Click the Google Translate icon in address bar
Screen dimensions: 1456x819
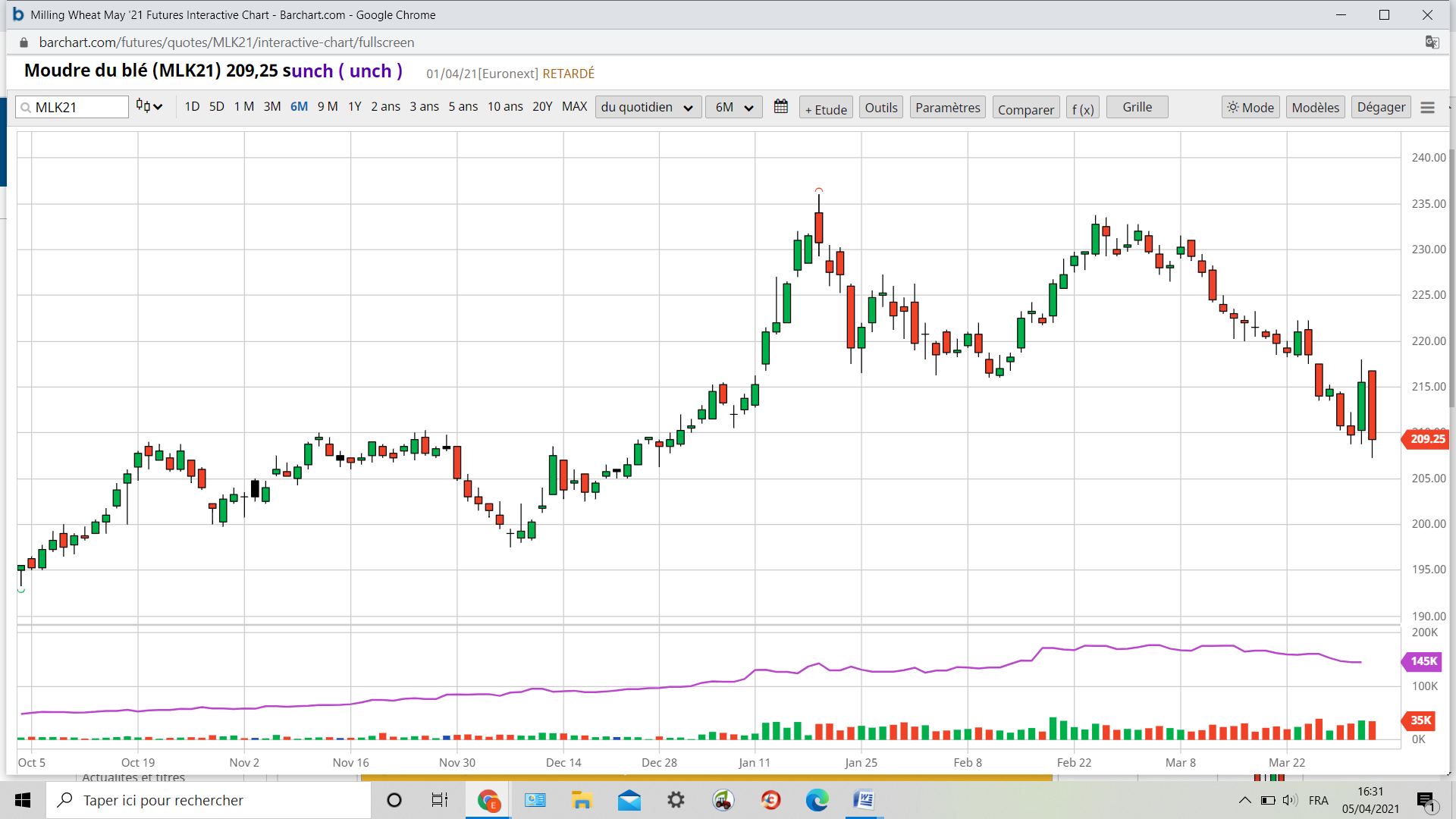click(1432, 42)
